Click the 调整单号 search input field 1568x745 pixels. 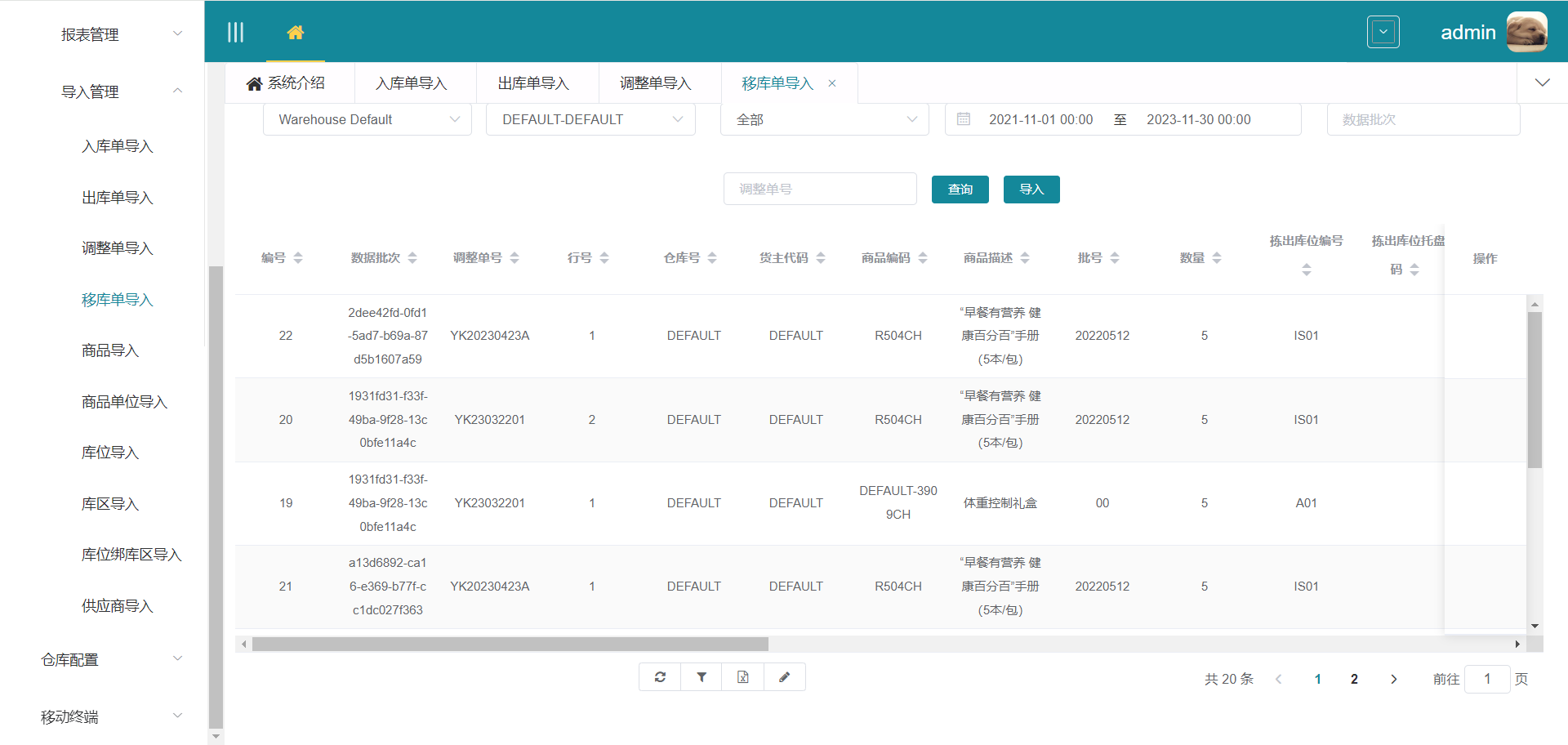[x=820, y=189]
